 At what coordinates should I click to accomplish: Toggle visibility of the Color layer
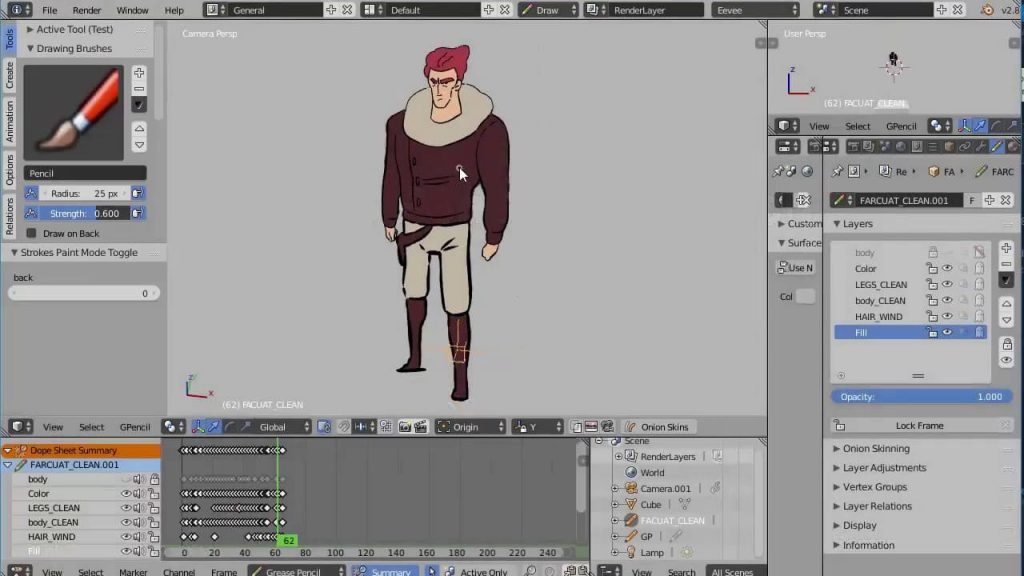(948, 268)
